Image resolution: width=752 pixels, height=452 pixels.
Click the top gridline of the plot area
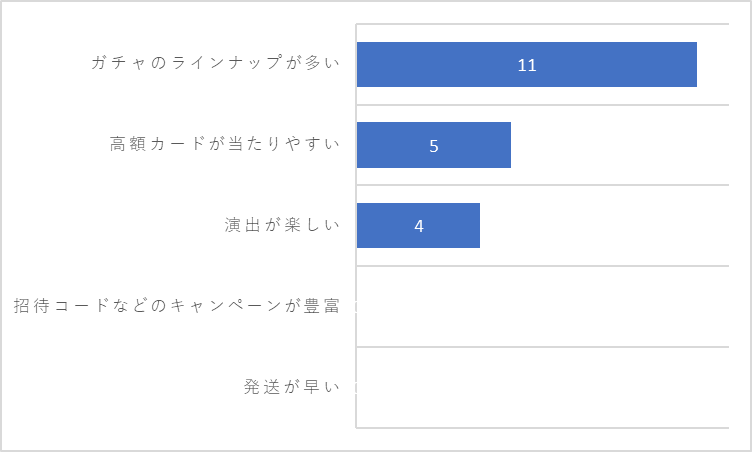coord(542,24)
